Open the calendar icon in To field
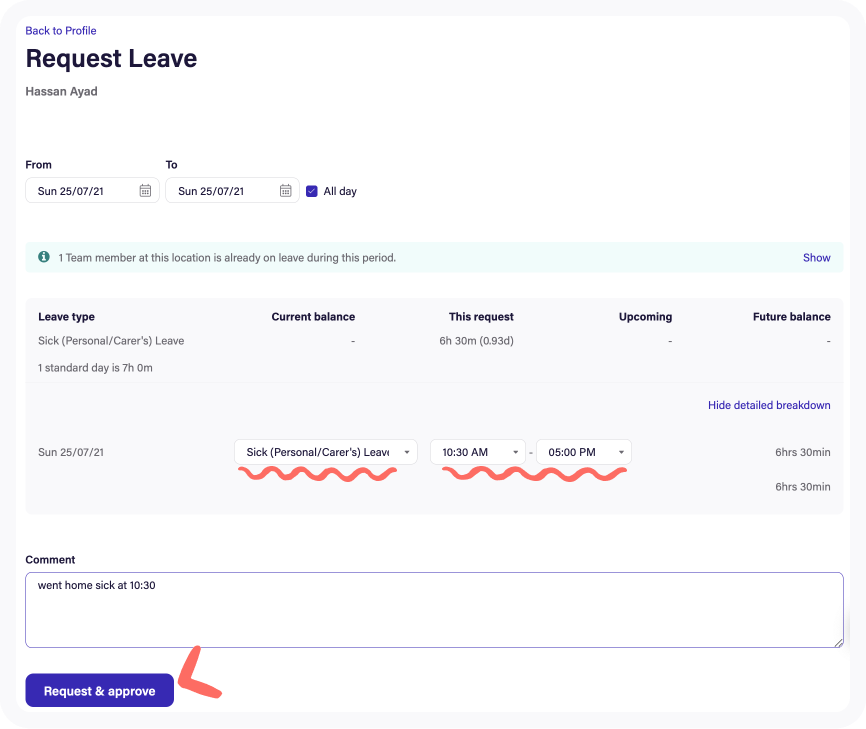This screenshot has height=729, width=866. tap(285, 191)
